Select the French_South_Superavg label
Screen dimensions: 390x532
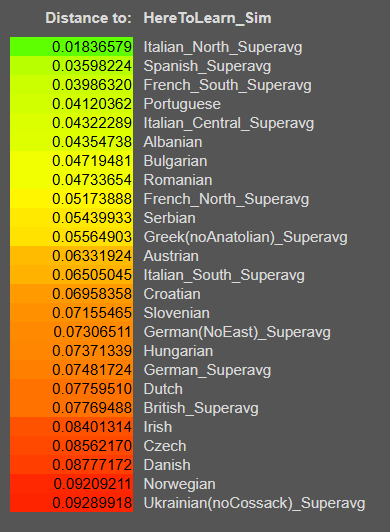[227, 85]
